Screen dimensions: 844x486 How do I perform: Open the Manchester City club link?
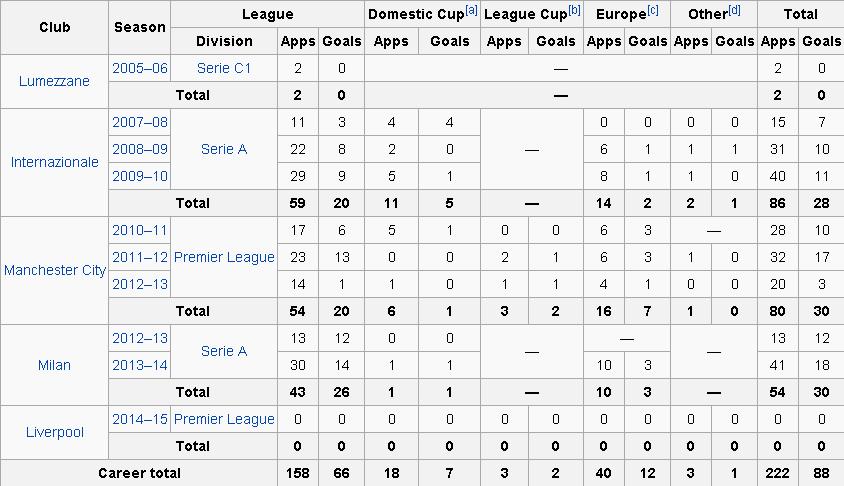coord(54,270)
